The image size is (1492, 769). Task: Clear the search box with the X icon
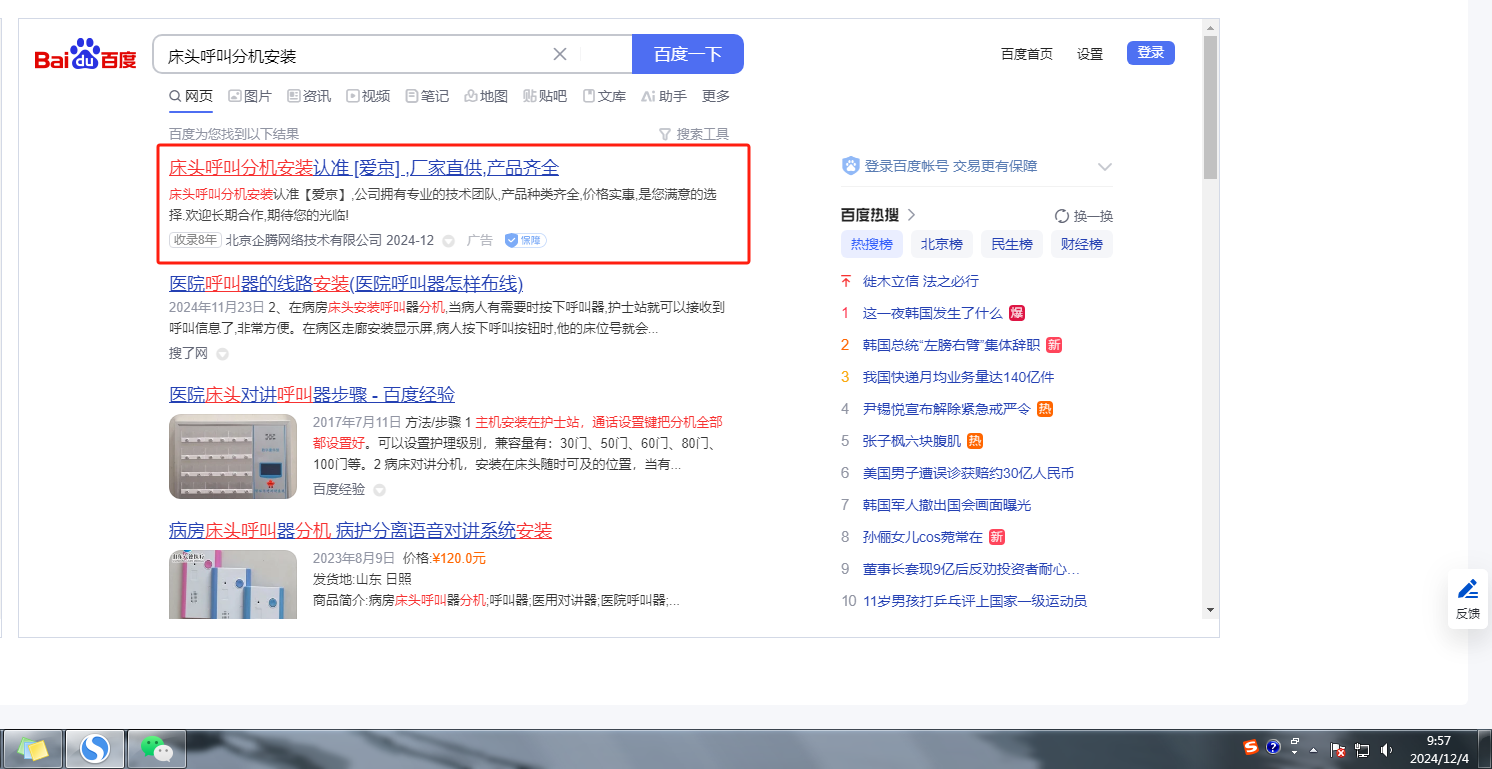click(560, 54)
